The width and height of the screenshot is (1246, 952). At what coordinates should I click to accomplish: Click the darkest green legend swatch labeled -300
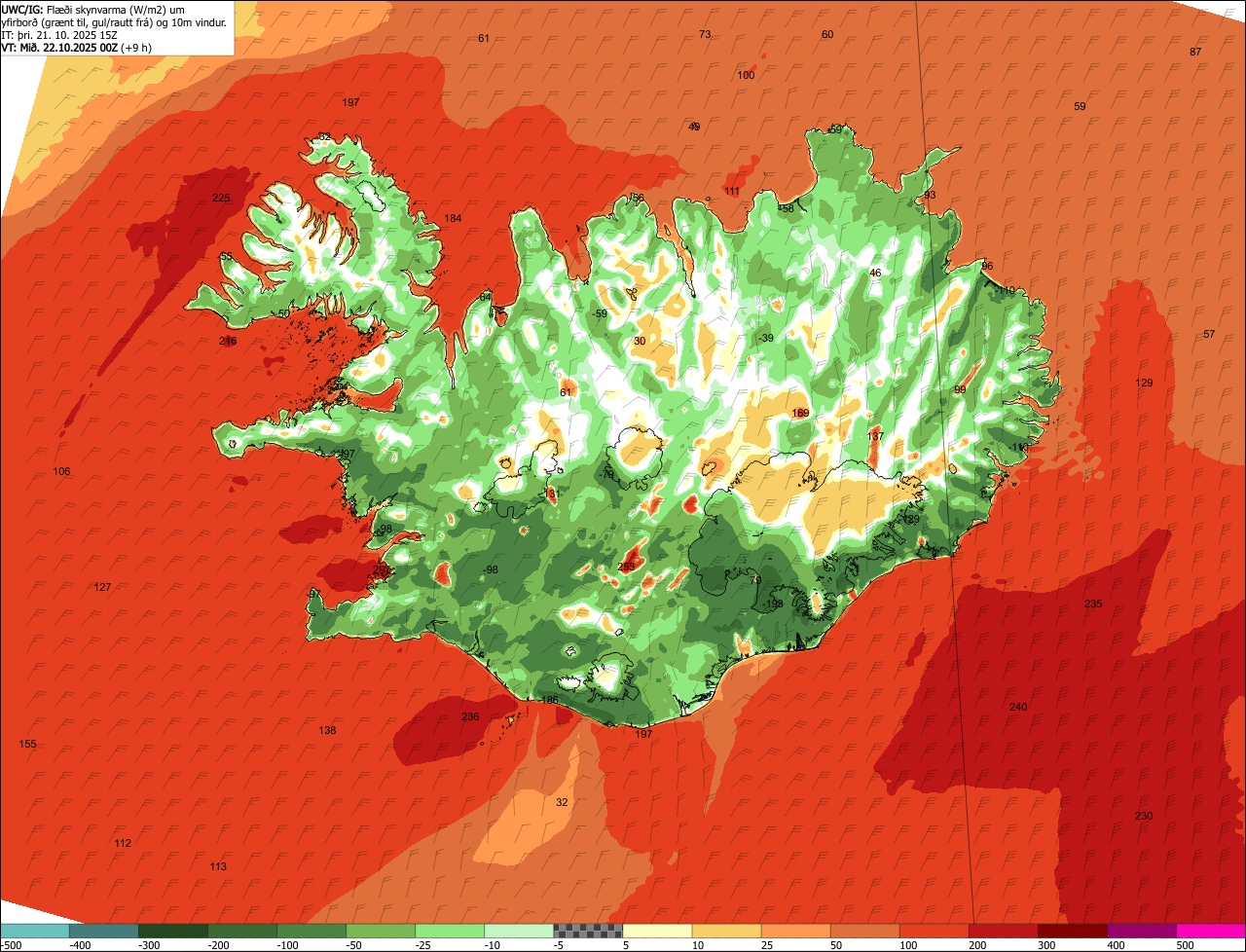click(x=172, y=931)
